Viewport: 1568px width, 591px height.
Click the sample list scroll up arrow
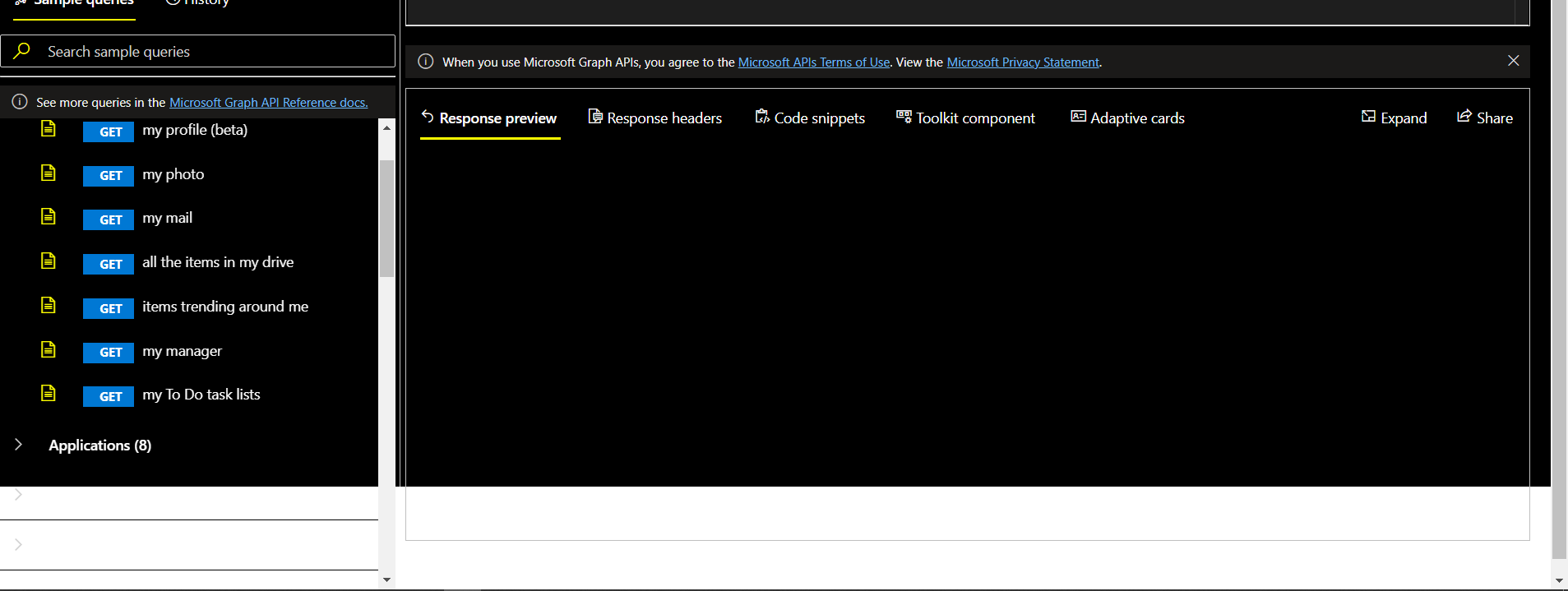tap(386, 128)
